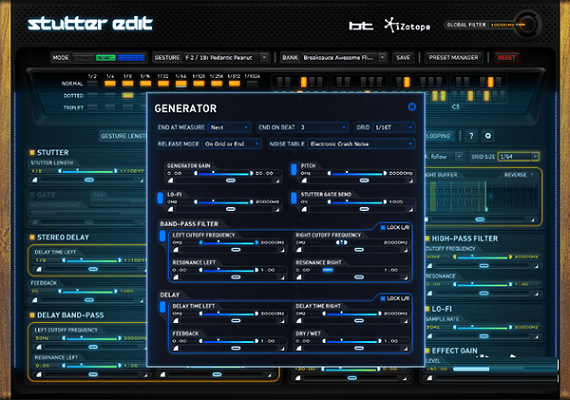The width and height of the screenshot is (570, 400).
Task: Click the Stereo Delay Time Left curve icon
Action: 39,269
